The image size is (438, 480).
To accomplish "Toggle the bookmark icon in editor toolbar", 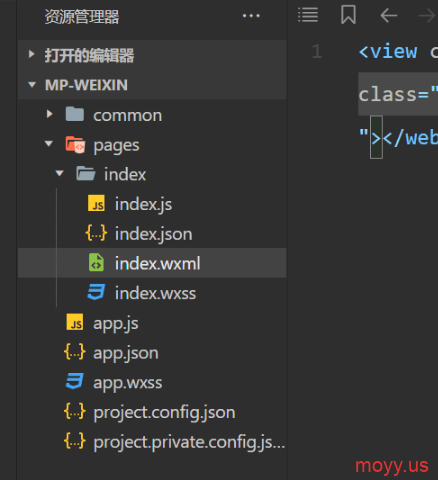I will 348,15.
